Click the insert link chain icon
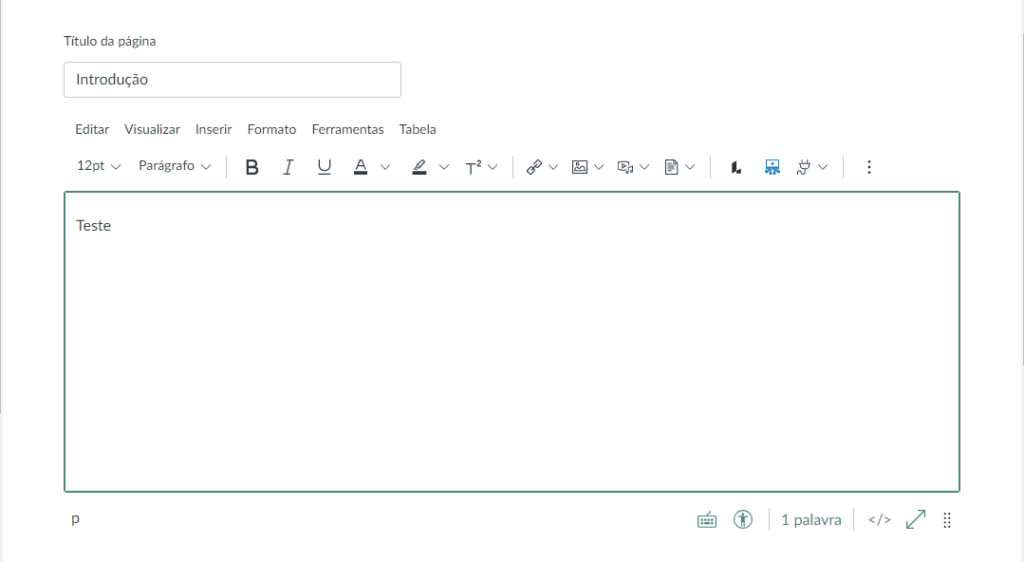The height and width of the screenshot is (562, 1024). (x=534, y=167)
